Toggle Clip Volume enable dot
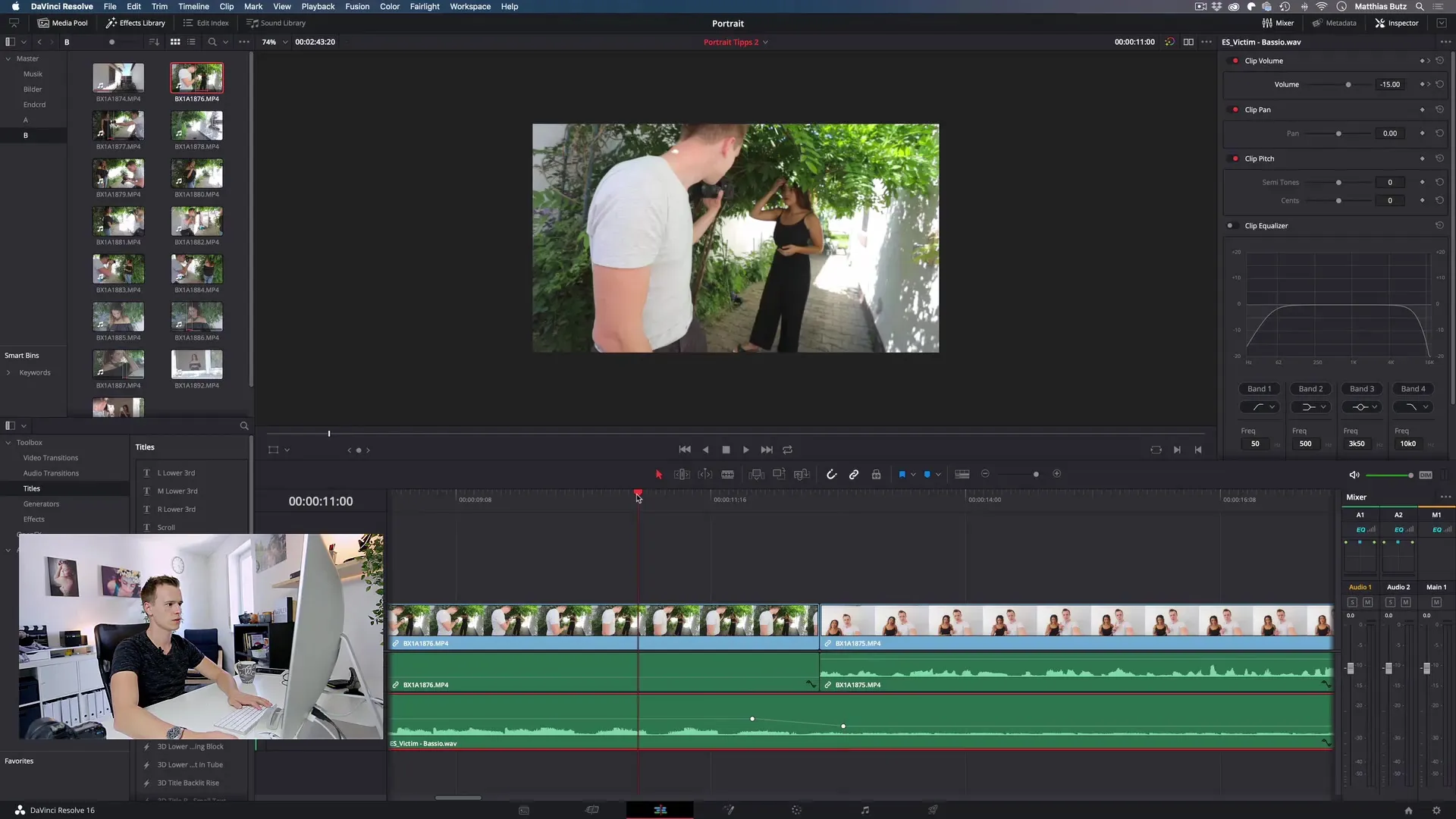1456x819 pixels. pyautogui.click(x=1235, y=61)
